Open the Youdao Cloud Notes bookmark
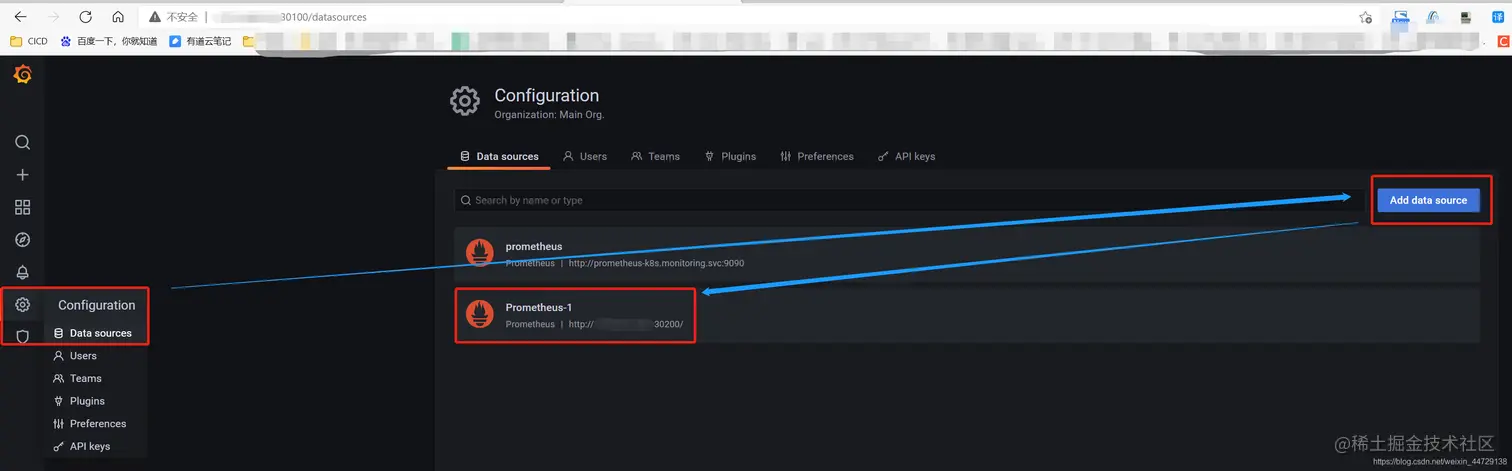 click(x=200, y=41)
